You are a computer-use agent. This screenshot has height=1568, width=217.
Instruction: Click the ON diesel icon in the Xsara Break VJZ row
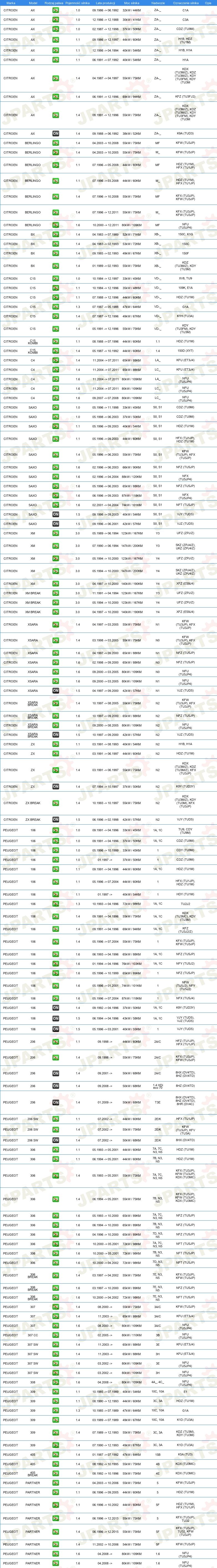pyautogui.click(x=55, y=735)
